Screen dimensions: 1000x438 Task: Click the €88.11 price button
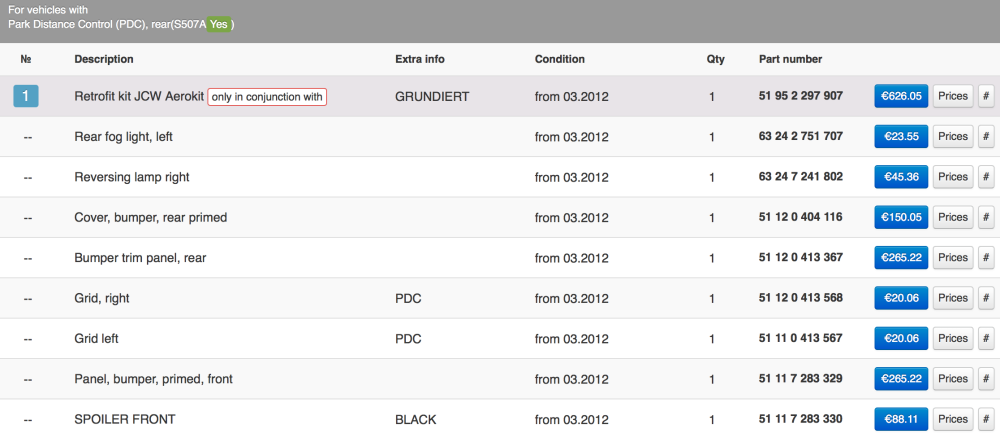[901, 419]
